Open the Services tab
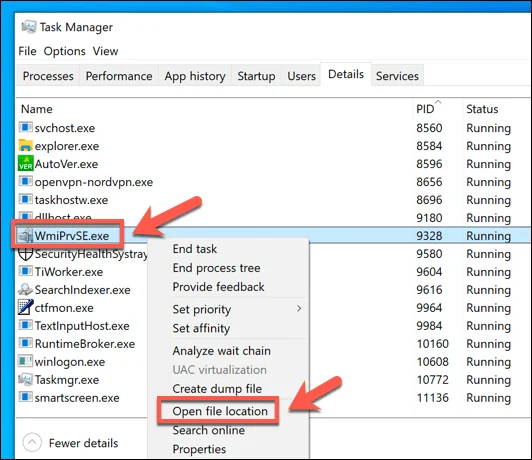The width and height of the screenshot is (532, 460). (x=397, y=76)
